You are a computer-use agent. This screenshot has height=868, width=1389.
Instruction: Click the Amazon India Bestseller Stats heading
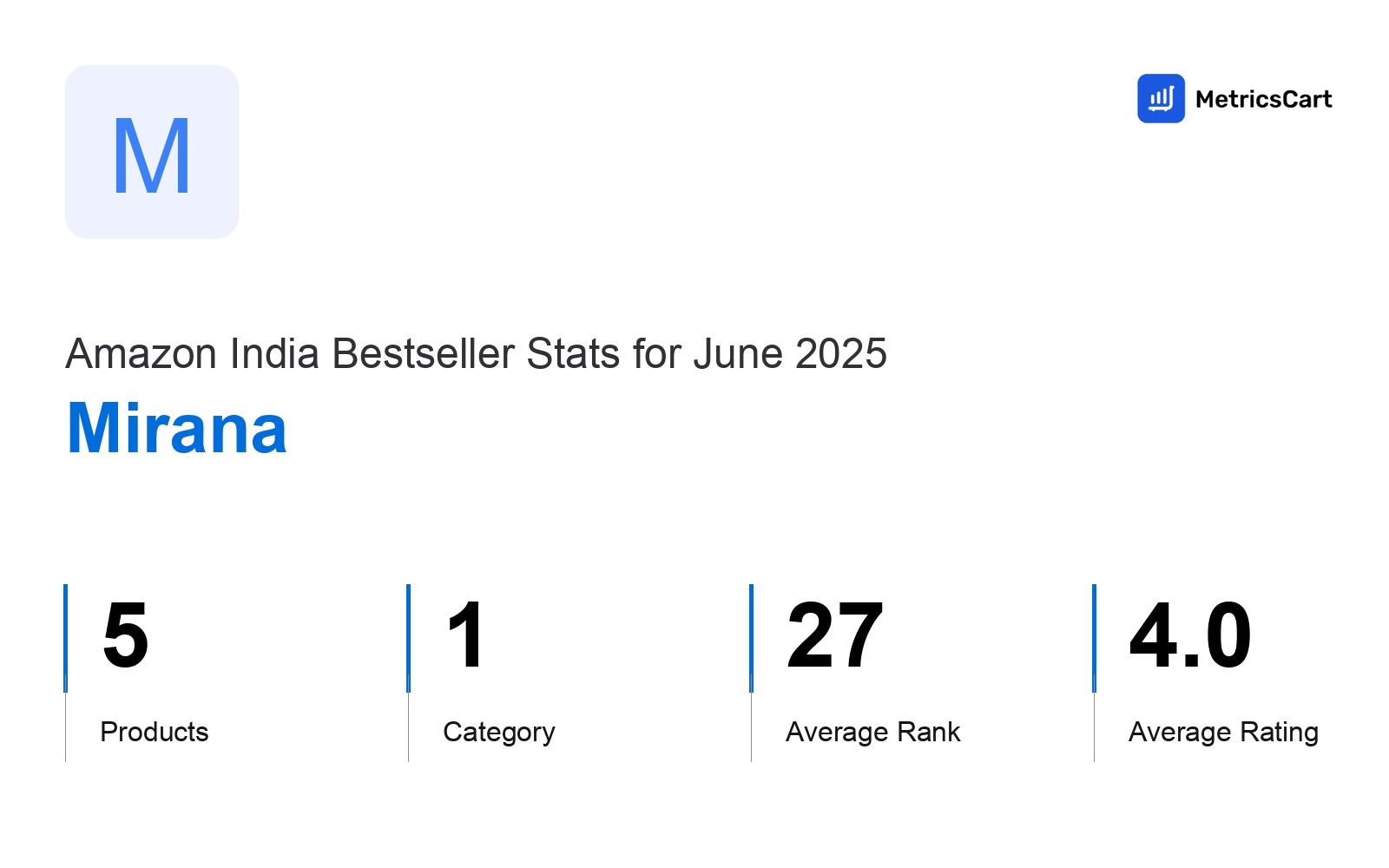point(476,353)
